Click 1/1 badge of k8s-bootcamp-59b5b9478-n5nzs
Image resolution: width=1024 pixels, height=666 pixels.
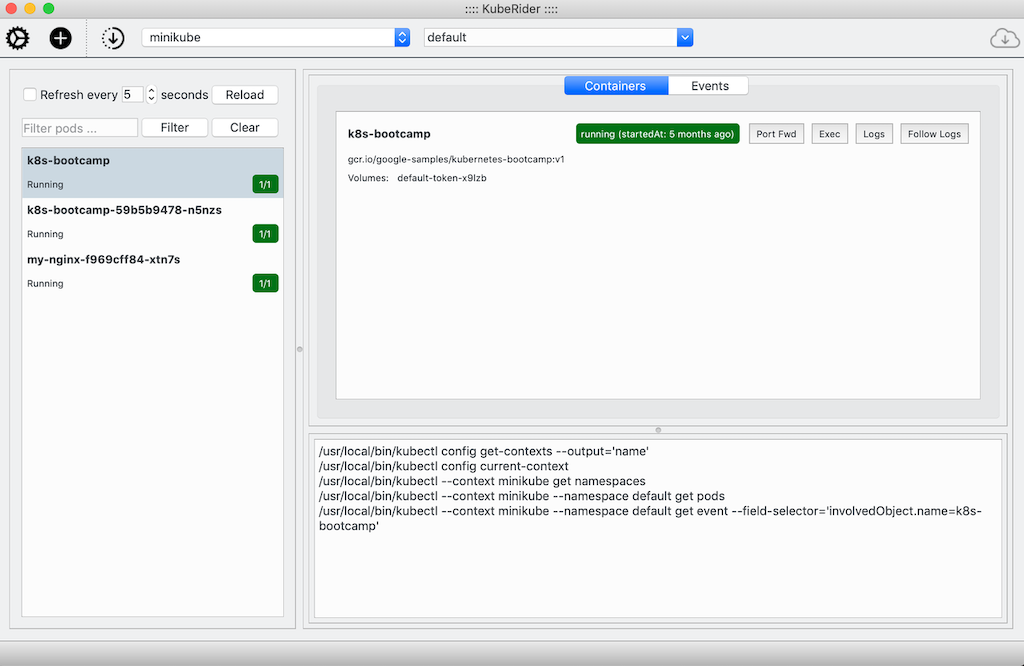(x=265, y=234)
